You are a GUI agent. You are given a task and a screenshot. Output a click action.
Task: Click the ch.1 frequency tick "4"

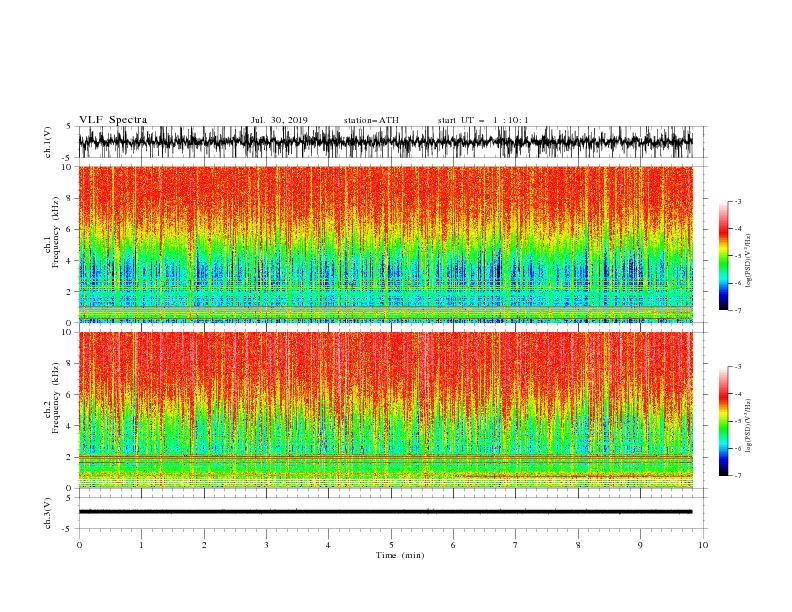69,261
